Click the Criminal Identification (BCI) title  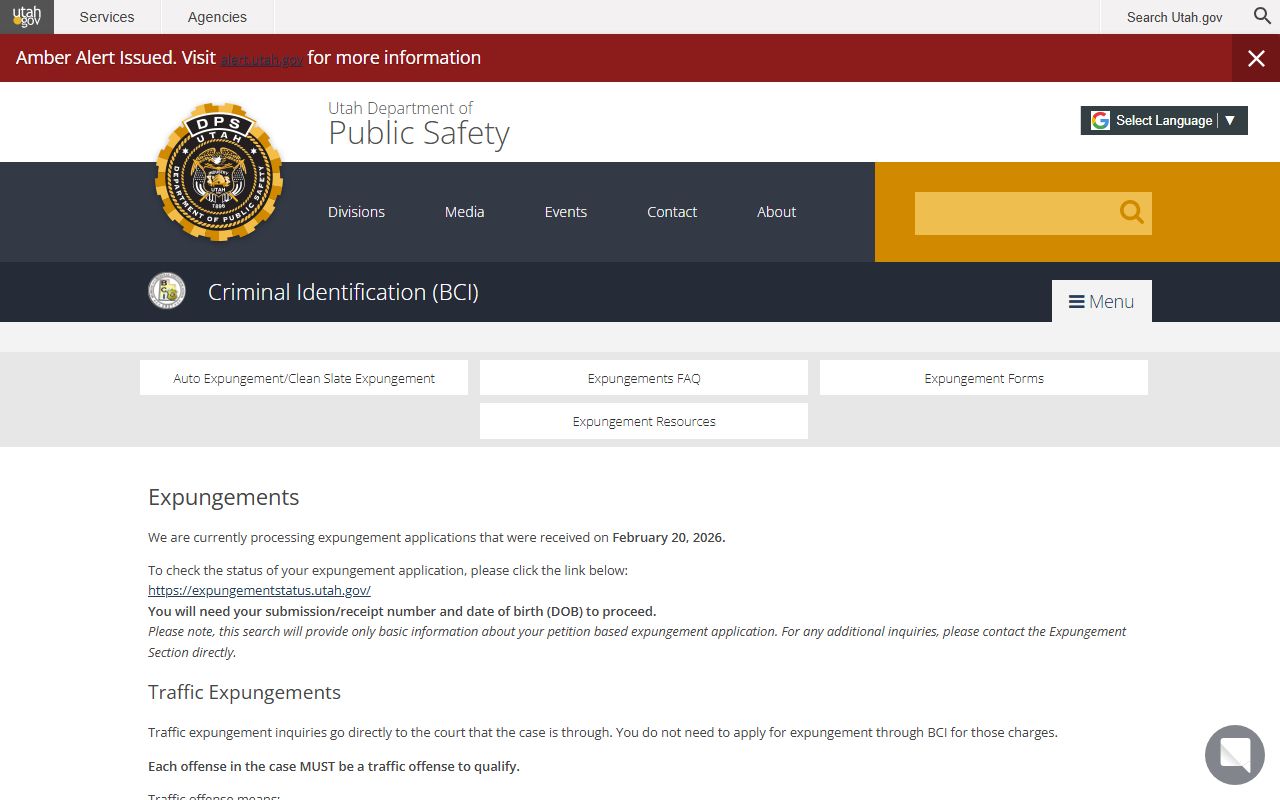(343, 292)
